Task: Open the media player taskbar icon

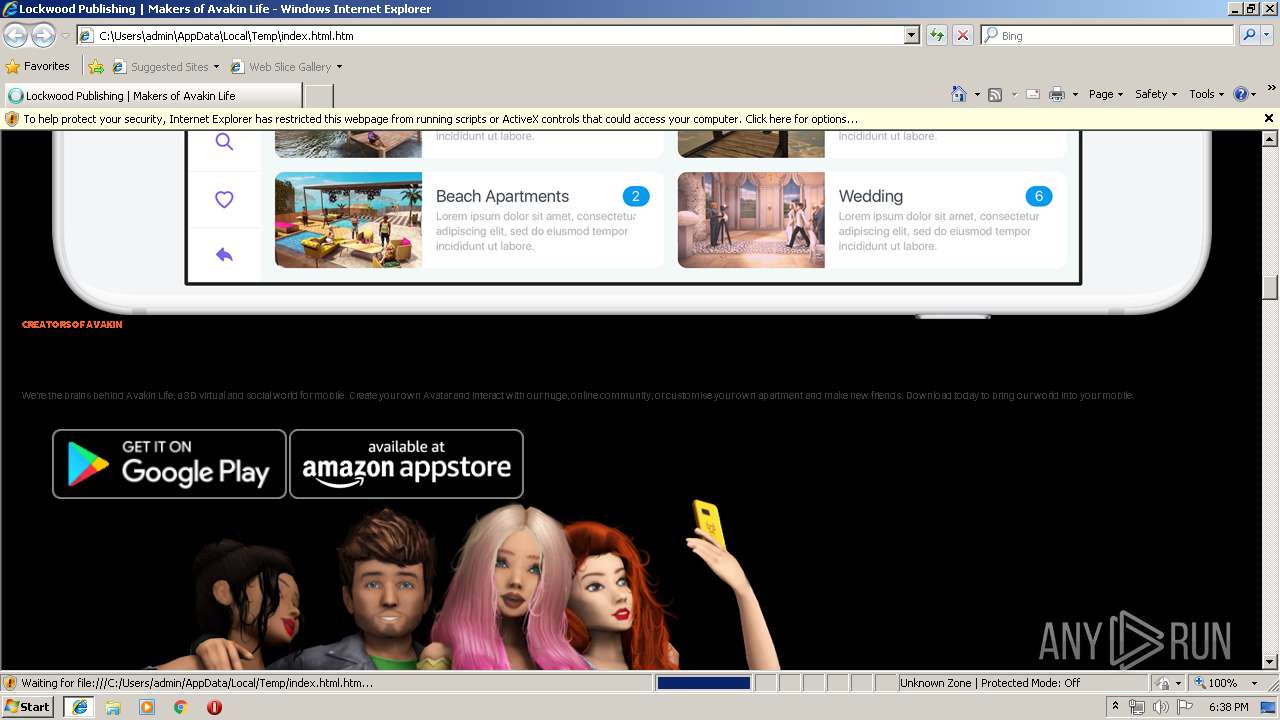Action: 147,707
